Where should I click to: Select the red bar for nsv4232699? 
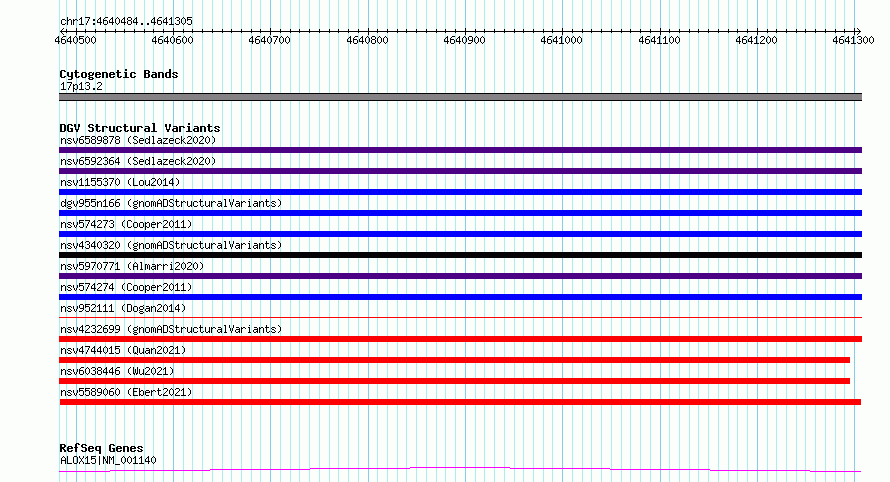tap(460, 339)
